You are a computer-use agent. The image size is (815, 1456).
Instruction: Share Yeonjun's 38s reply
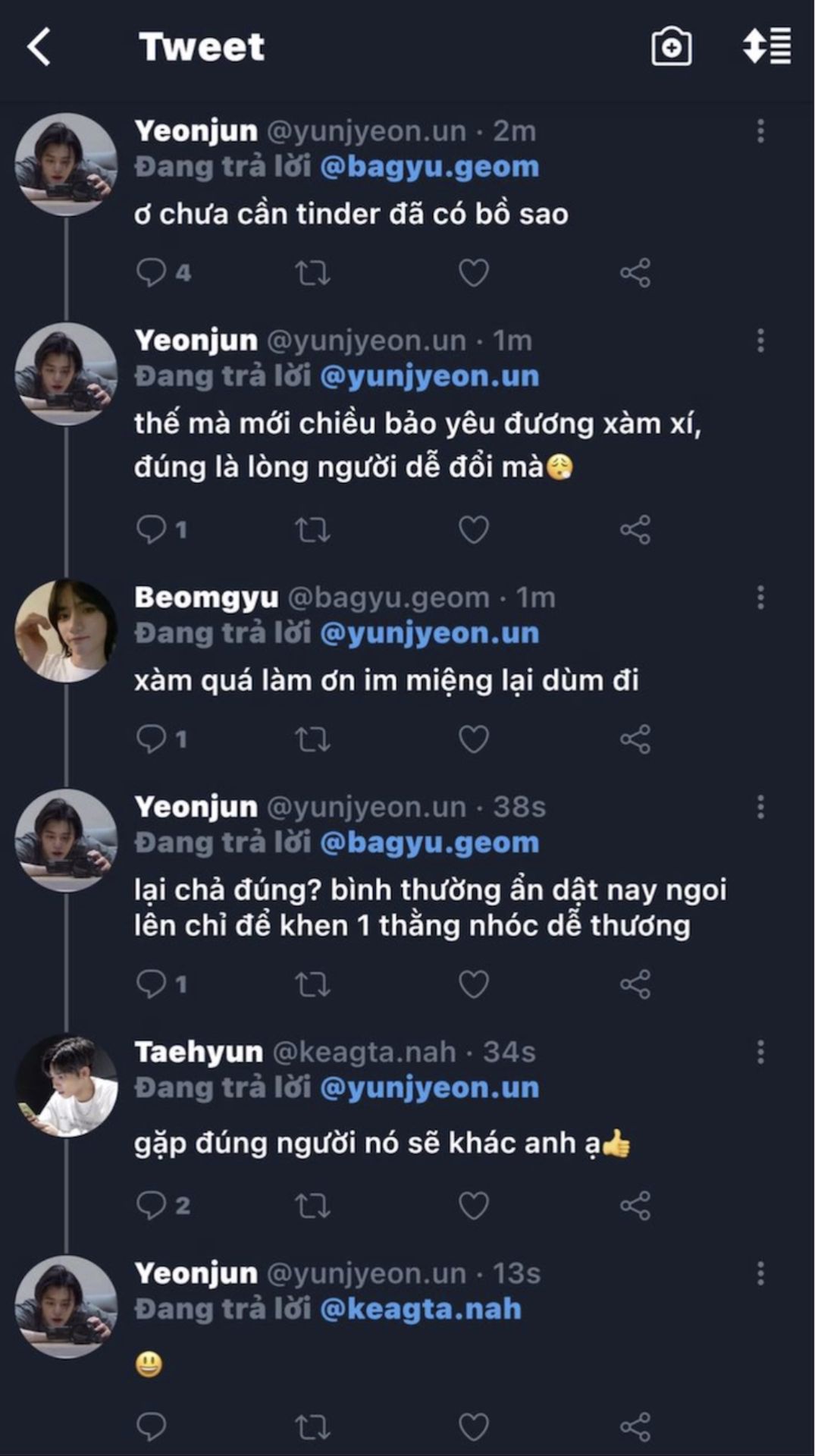point(635,984)
